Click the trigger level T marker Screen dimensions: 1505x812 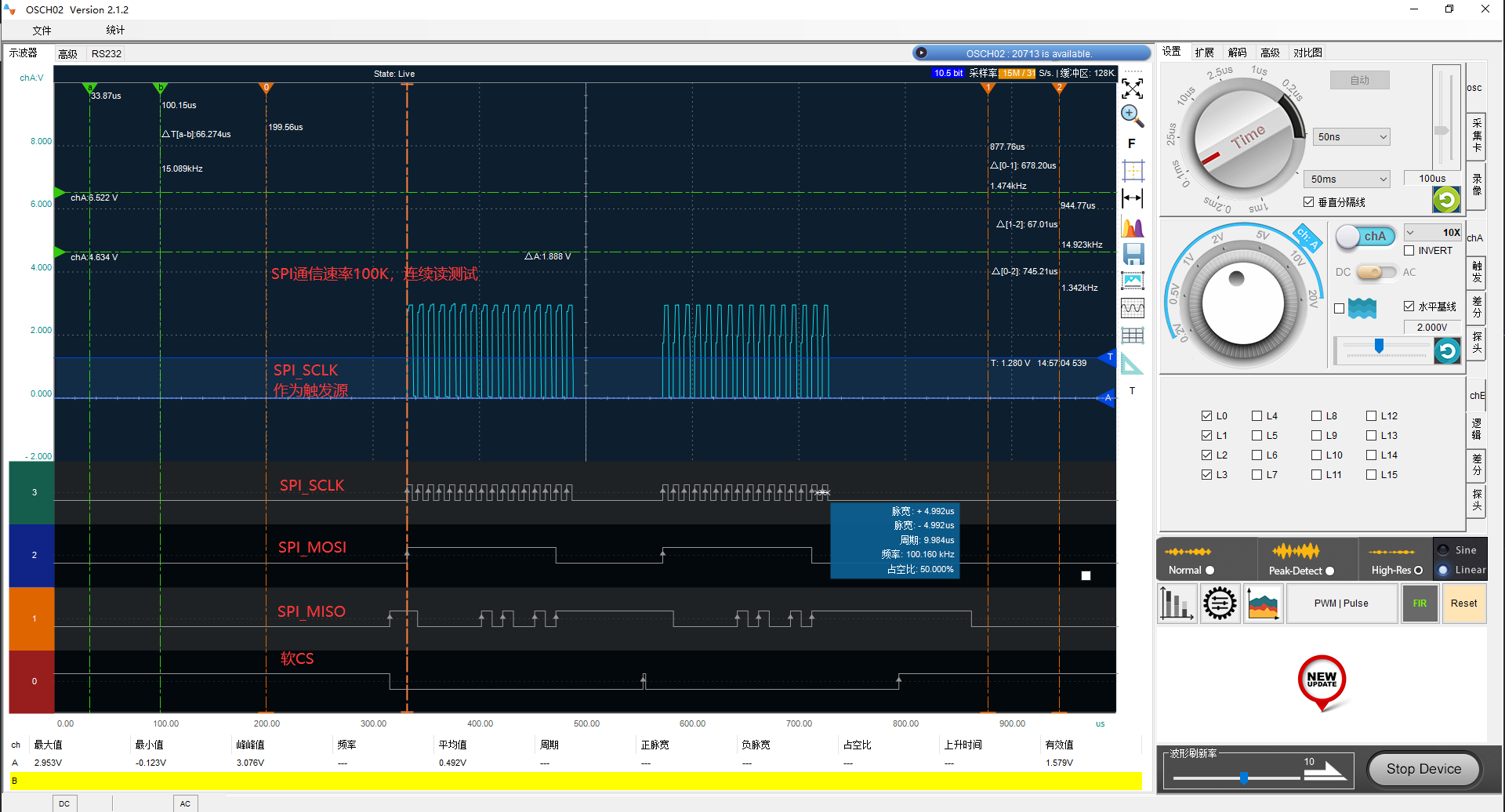click(x=1108, y=358)
